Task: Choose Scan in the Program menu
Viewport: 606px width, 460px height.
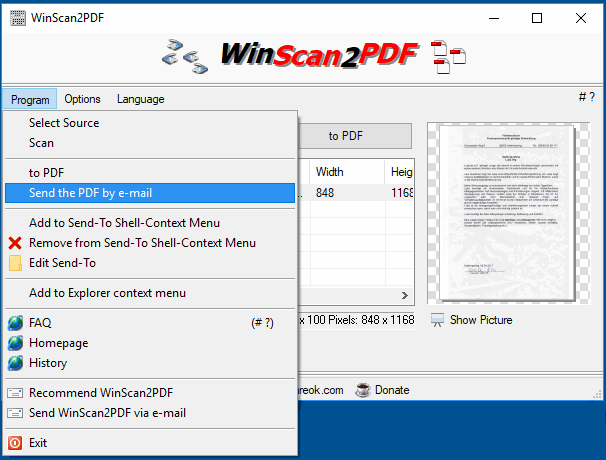Action: 150,143
